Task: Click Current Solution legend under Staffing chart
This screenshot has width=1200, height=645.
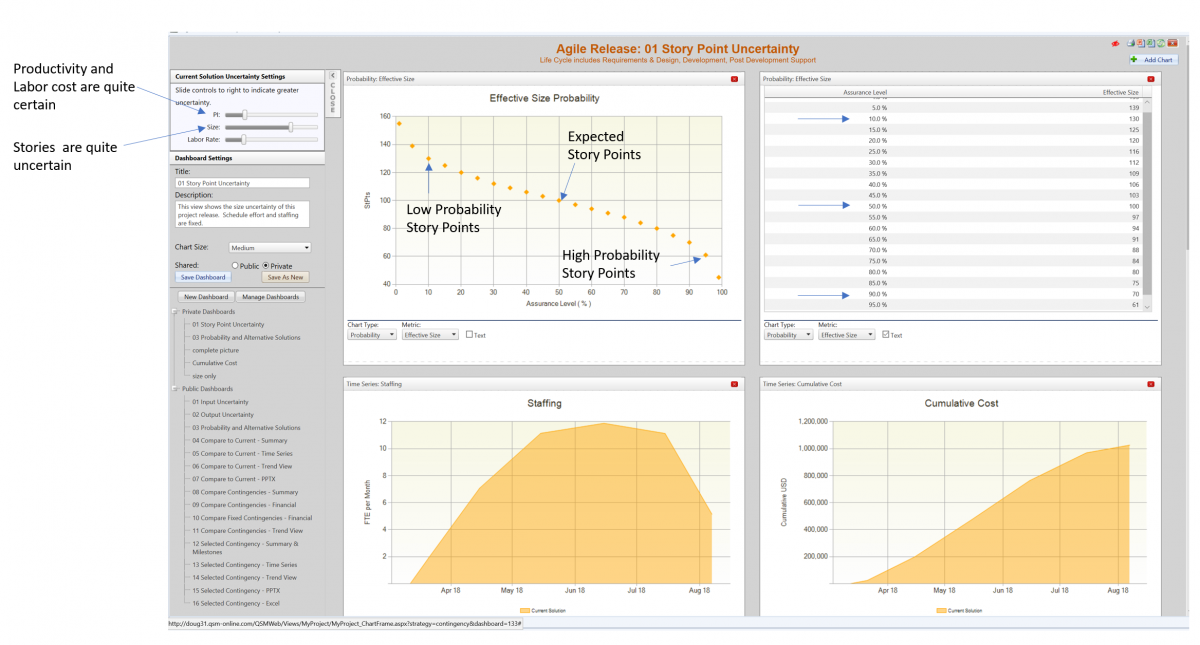Action: 545,609
